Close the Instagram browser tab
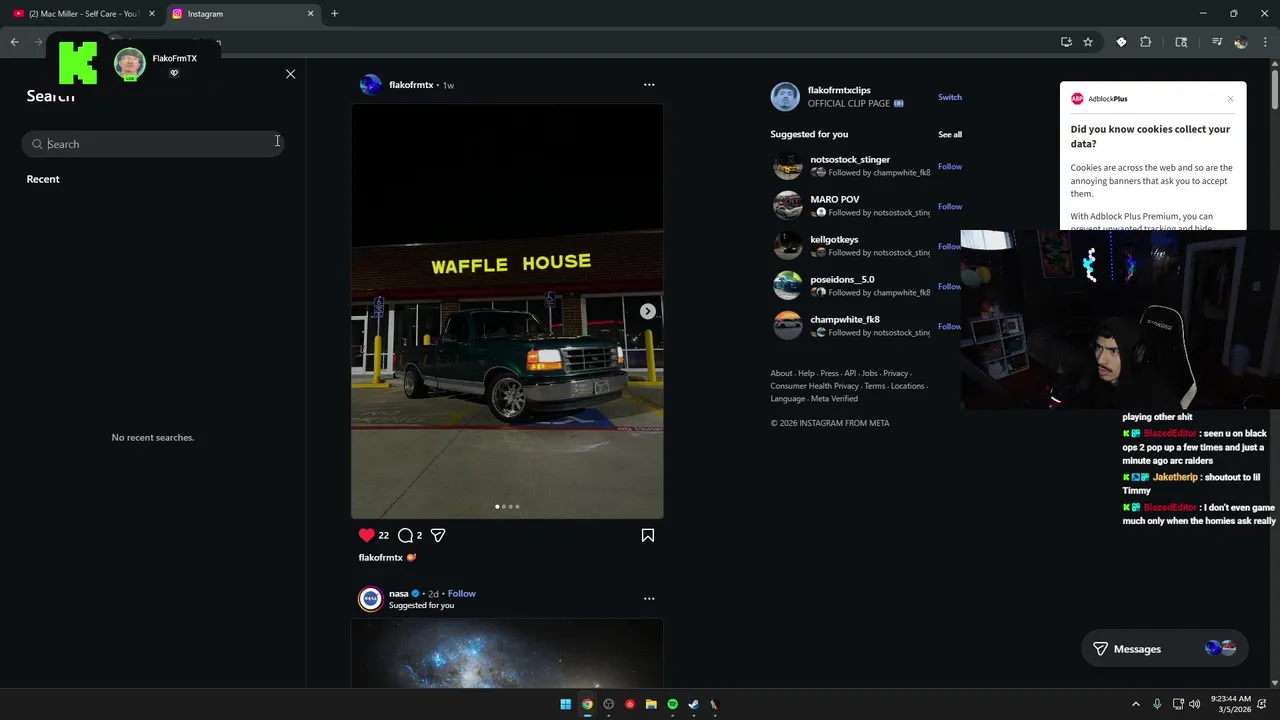 pos(310,14)
